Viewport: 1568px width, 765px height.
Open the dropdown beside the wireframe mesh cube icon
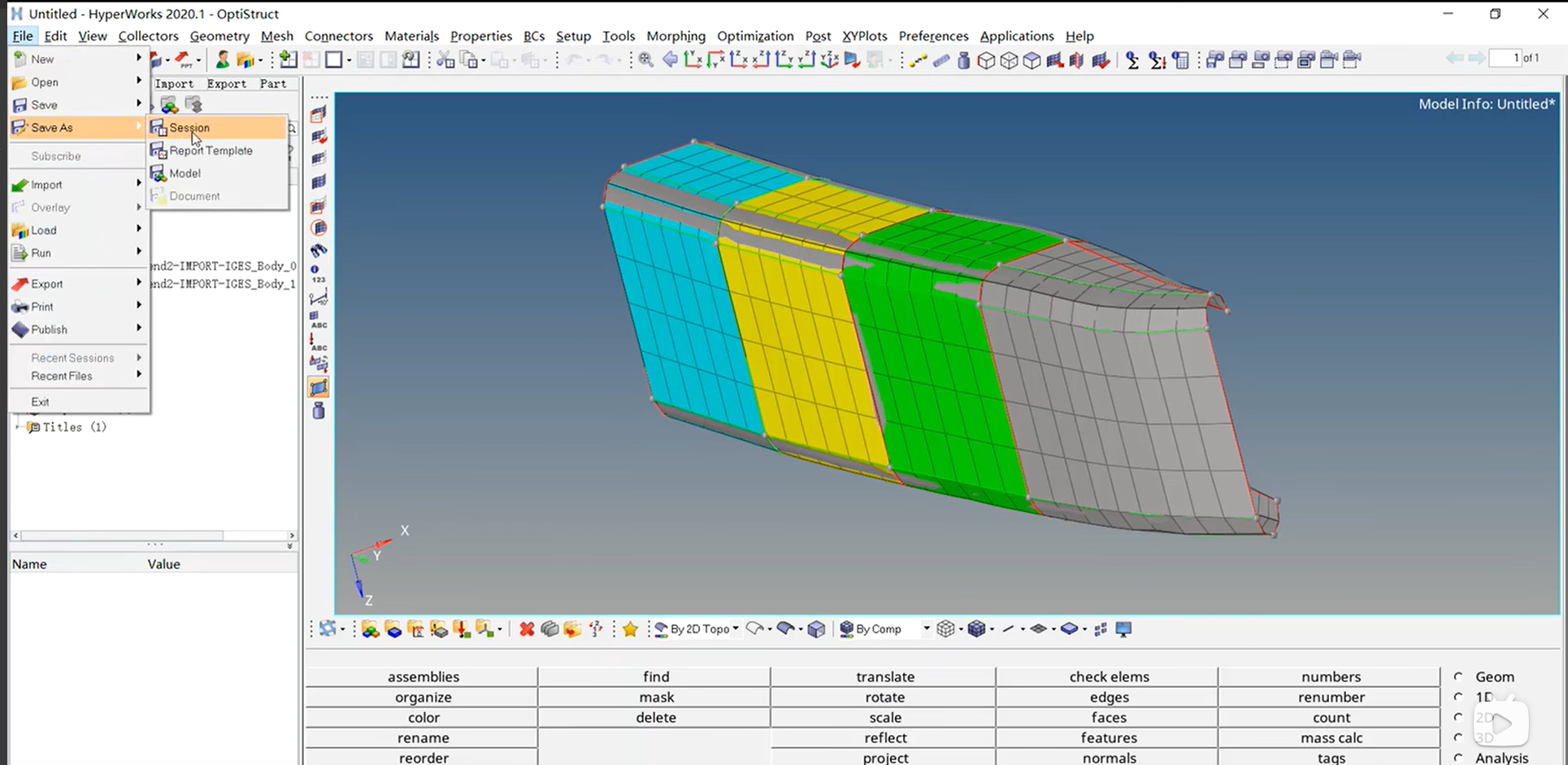[x=961, y=629]
